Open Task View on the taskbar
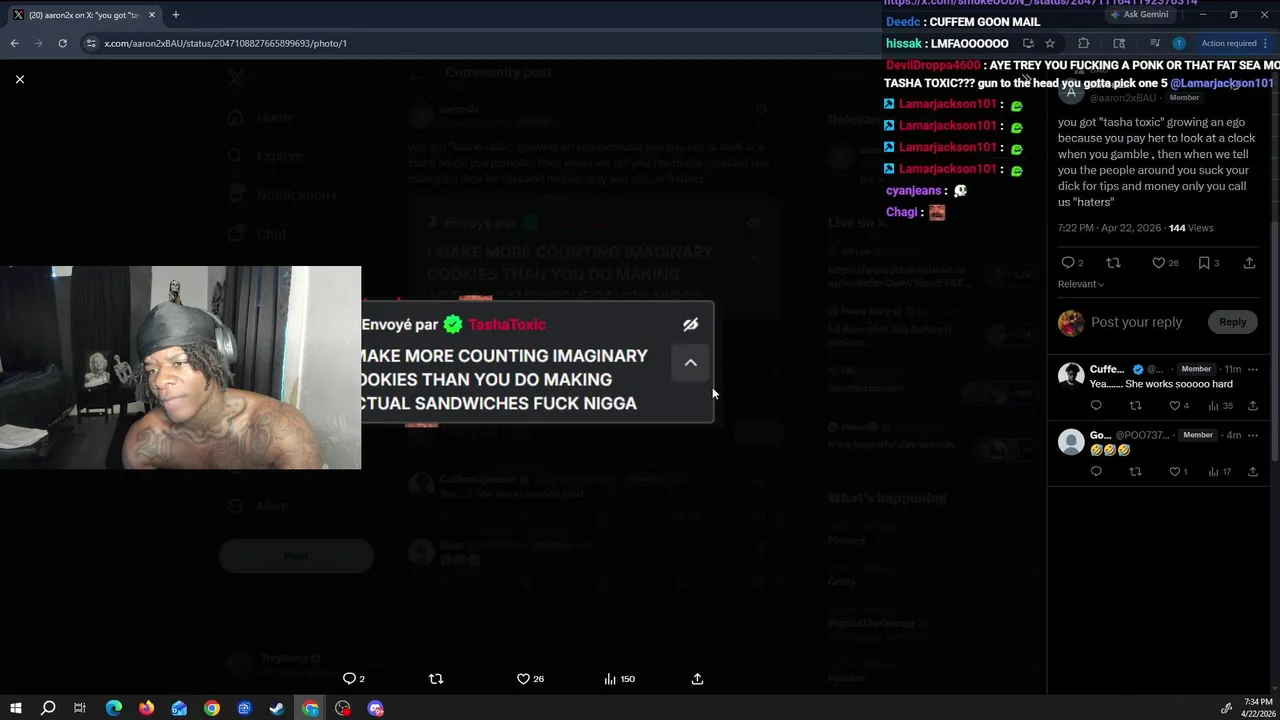Image resolution: width=1280 pixels, height=720 pixels. click(x=80, y=708)
